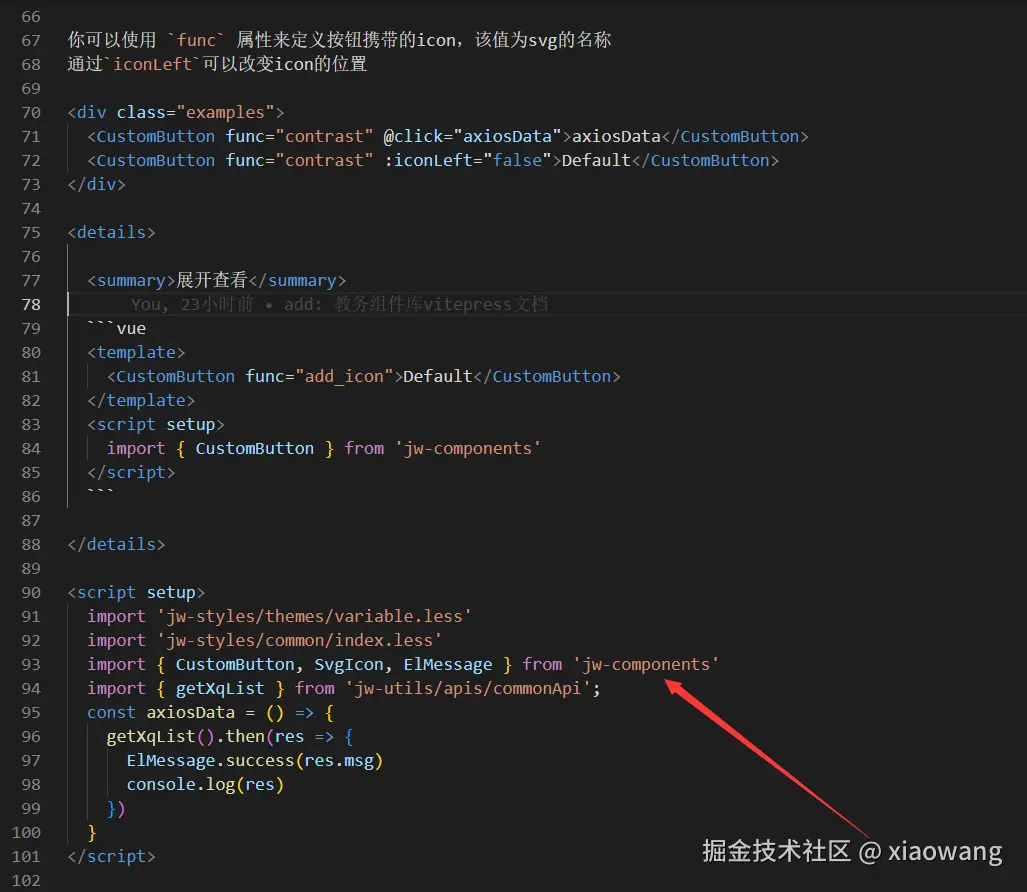Click the closing </script> tag on line 101
This screenshot has width=1027, height=892.
coord(111,857)
